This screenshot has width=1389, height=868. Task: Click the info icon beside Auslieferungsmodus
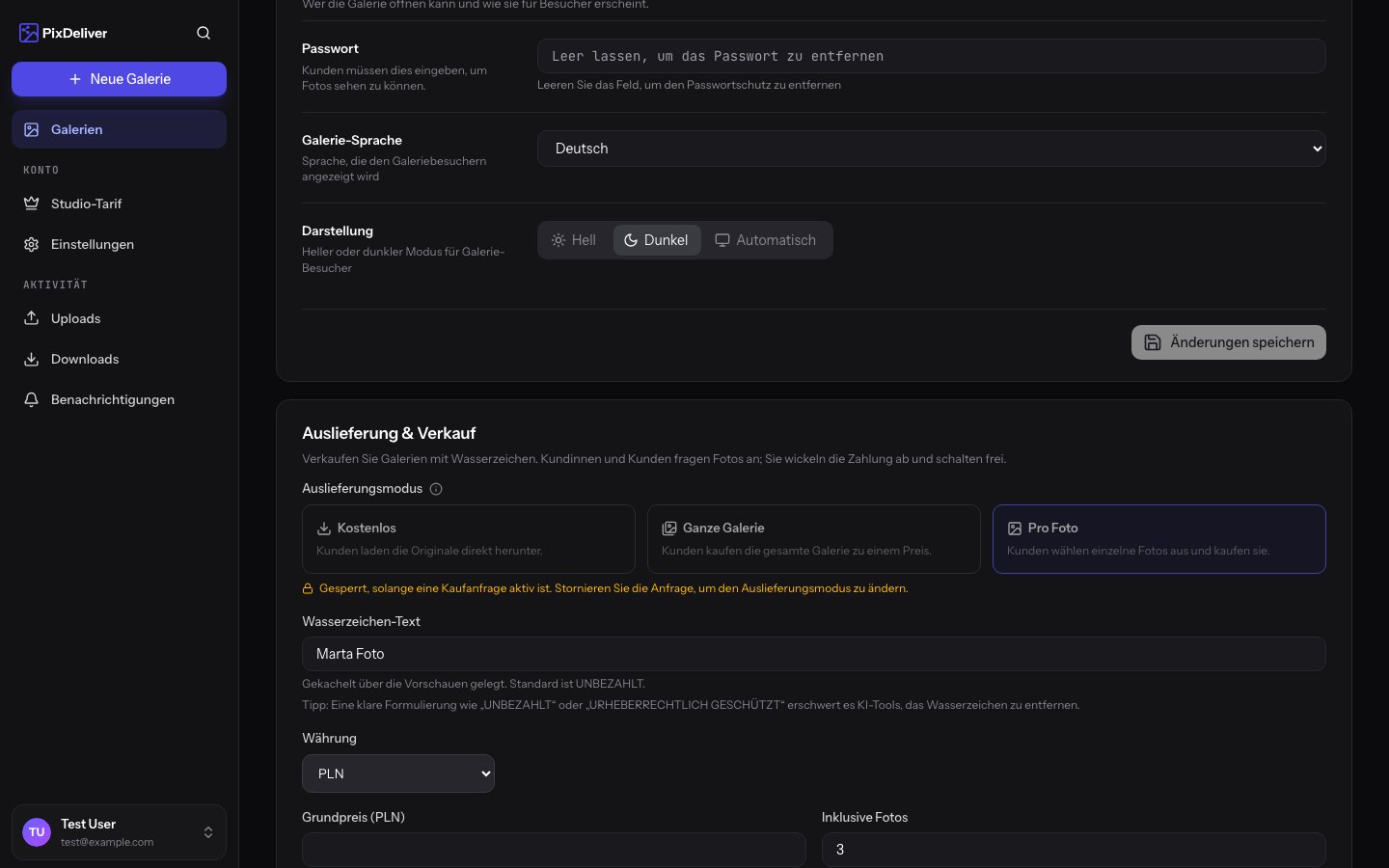click(436, 489)
